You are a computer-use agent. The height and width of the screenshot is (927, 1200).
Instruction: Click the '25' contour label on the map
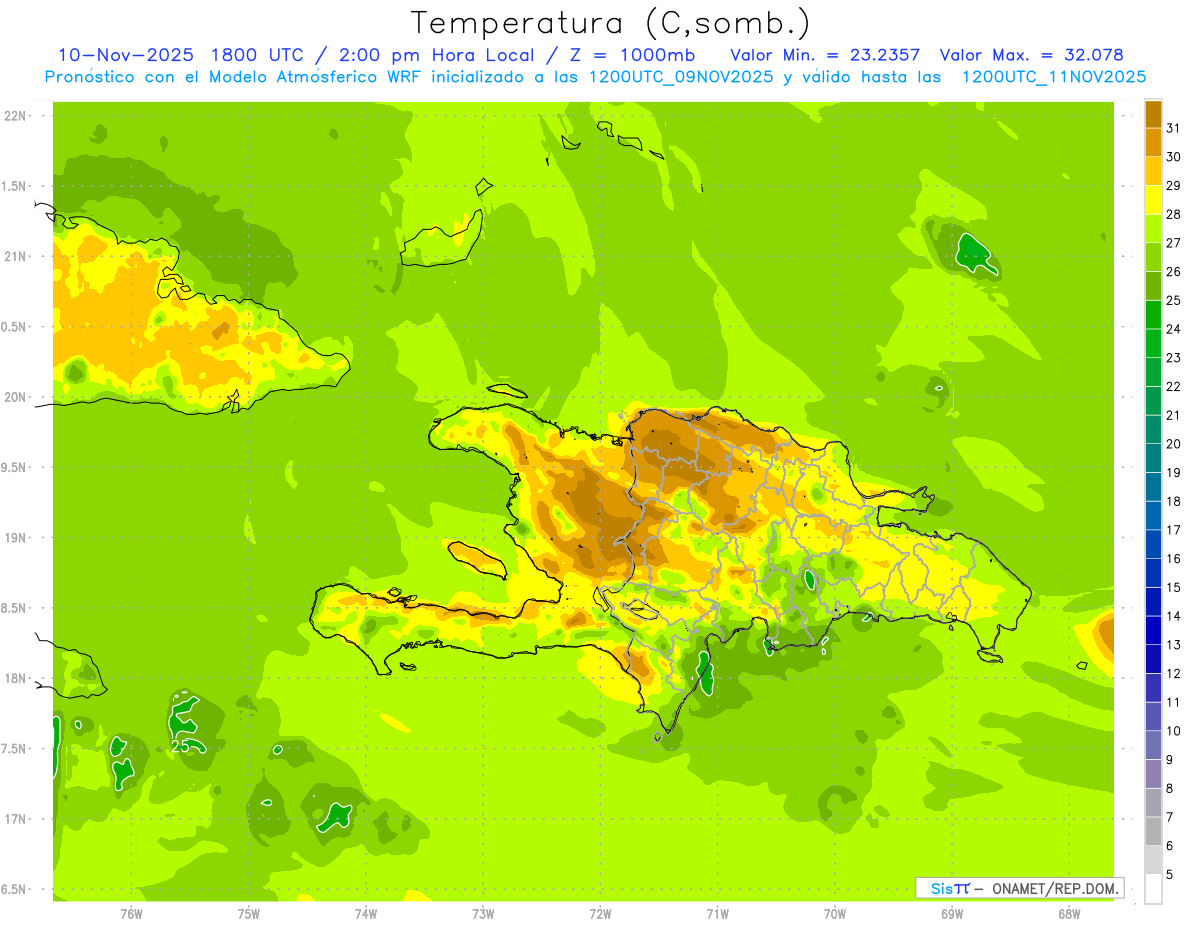[x=182, y=745]
